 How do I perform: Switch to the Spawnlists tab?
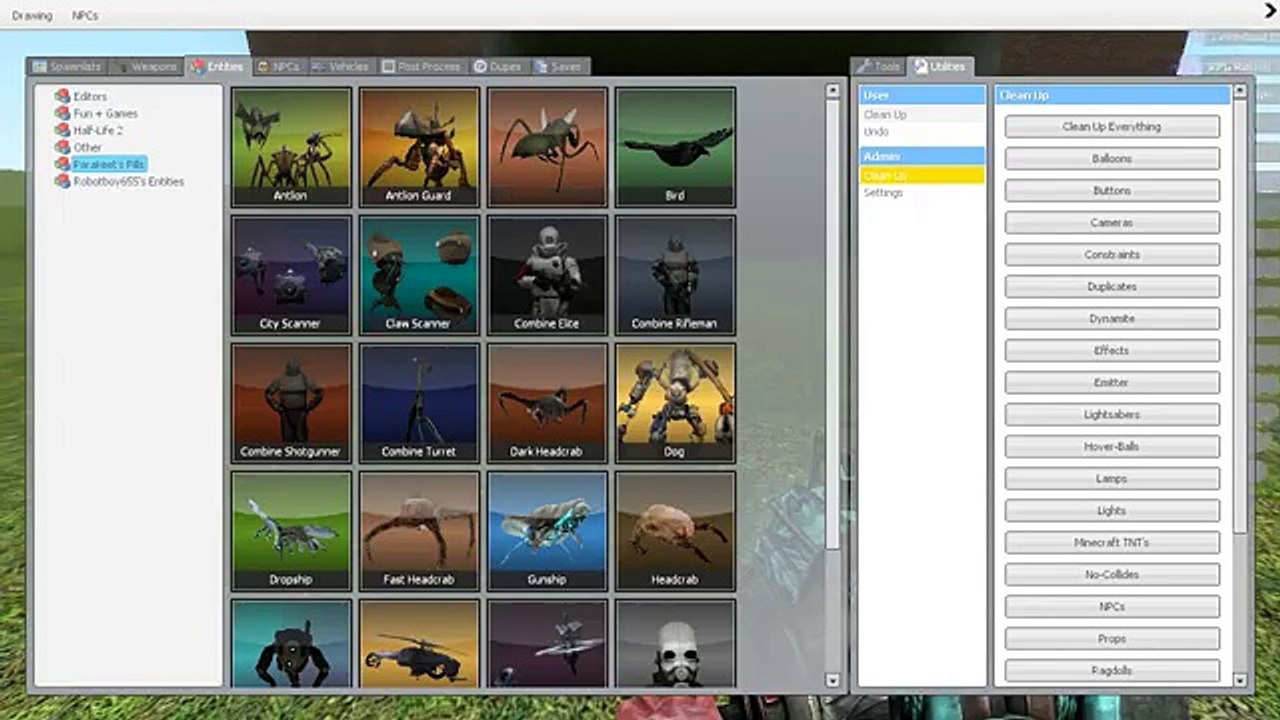pos(67,67)
